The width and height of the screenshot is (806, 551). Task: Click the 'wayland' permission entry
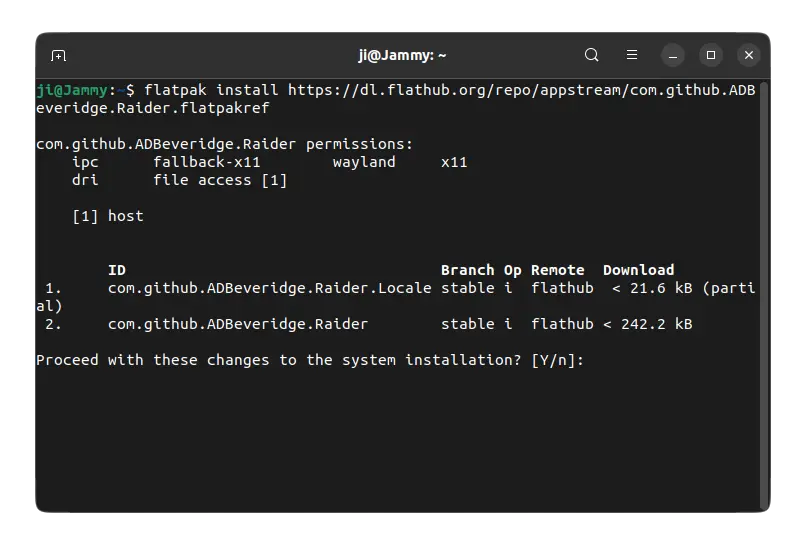(x=364, y=162)
